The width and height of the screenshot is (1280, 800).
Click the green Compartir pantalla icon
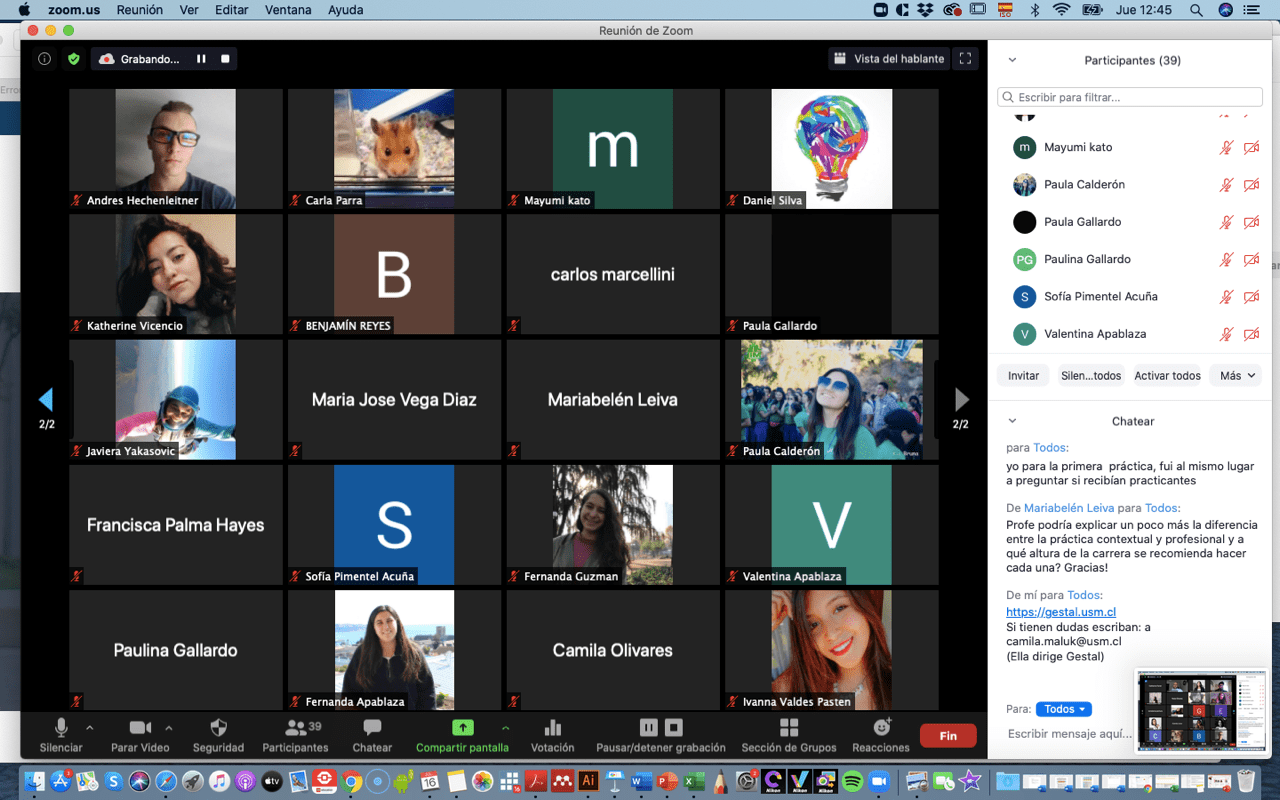[462, 728]
